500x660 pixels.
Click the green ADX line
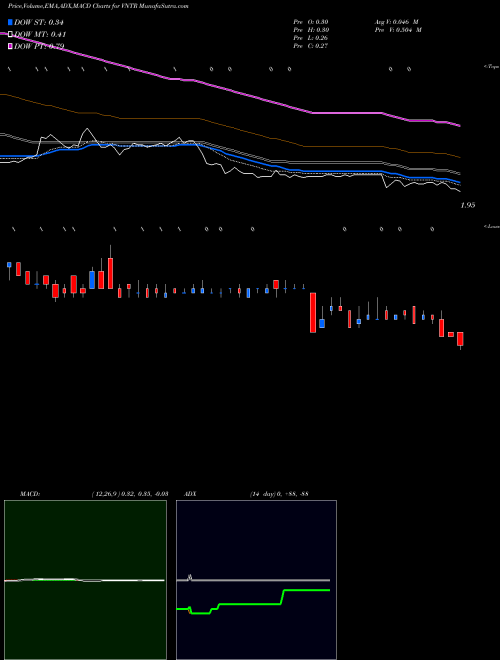point(253,604)
